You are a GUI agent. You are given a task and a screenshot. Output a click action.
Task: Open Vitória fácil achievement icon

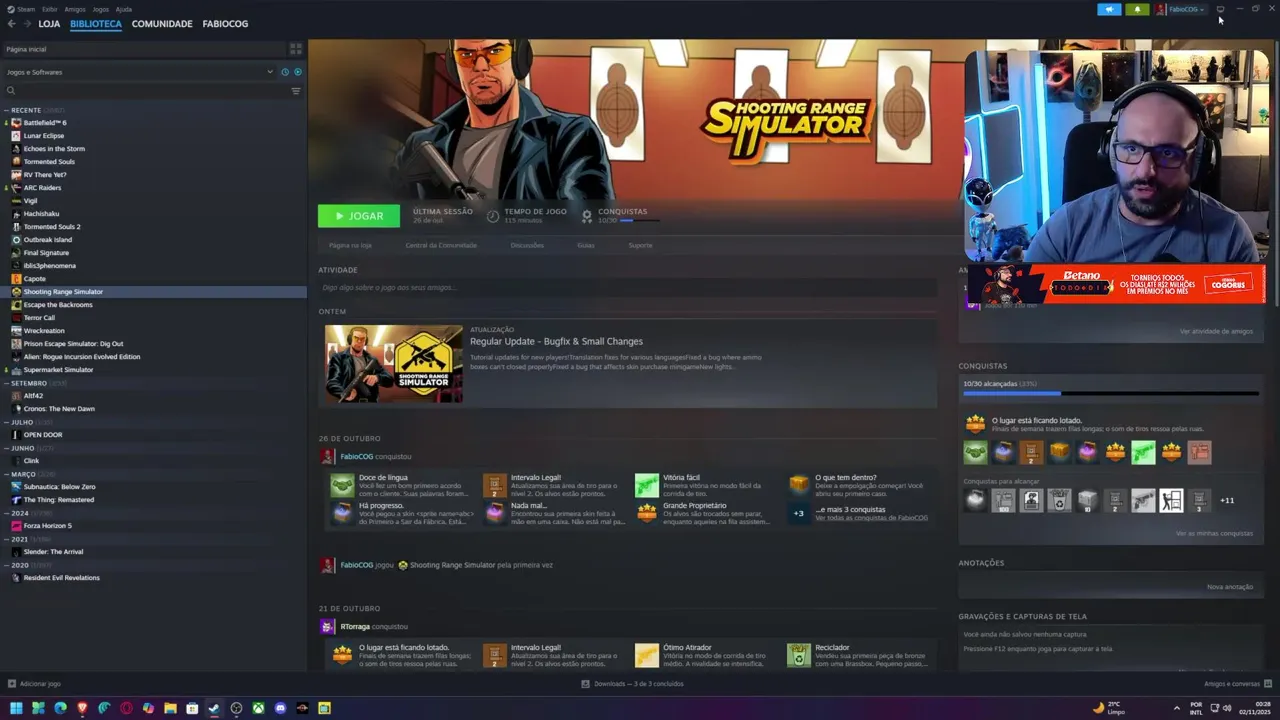[647, 485]
